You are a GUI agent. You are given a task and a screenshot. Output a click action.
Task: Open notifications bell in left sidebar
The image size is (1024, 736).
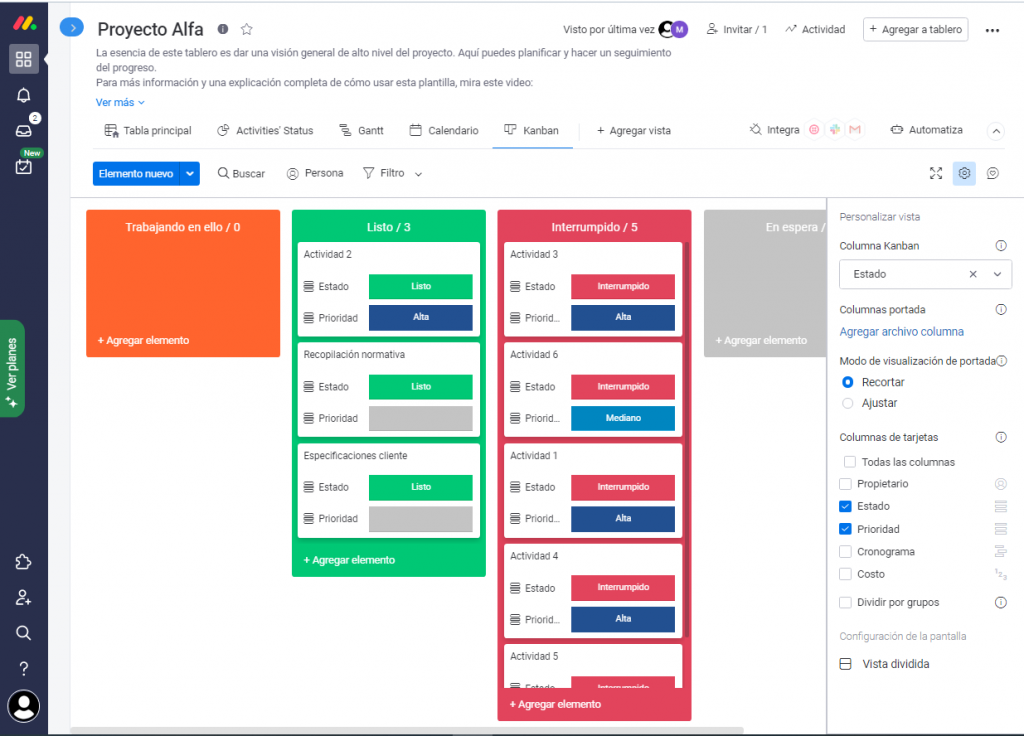coord(24,95)
